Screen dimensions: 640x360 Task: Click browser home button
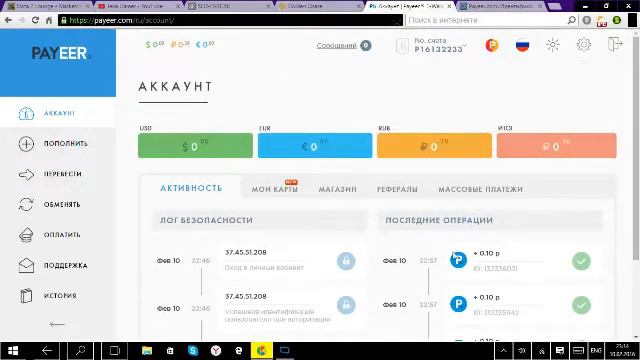tap(49, 20)
